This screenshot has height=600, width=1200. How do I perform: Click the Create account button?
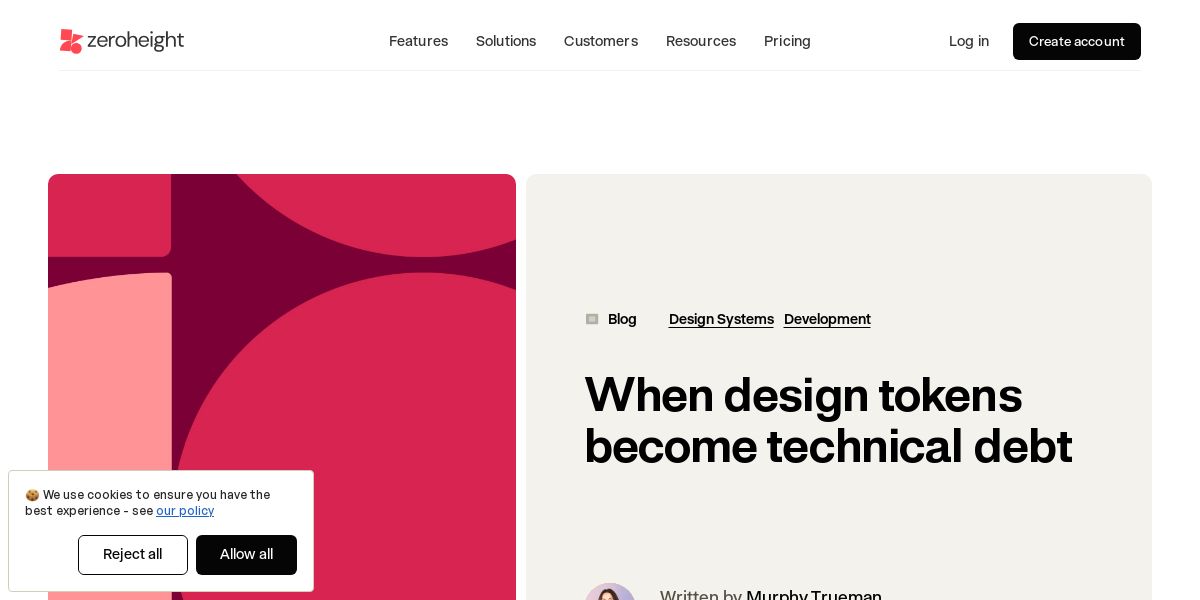(1077, 41)
